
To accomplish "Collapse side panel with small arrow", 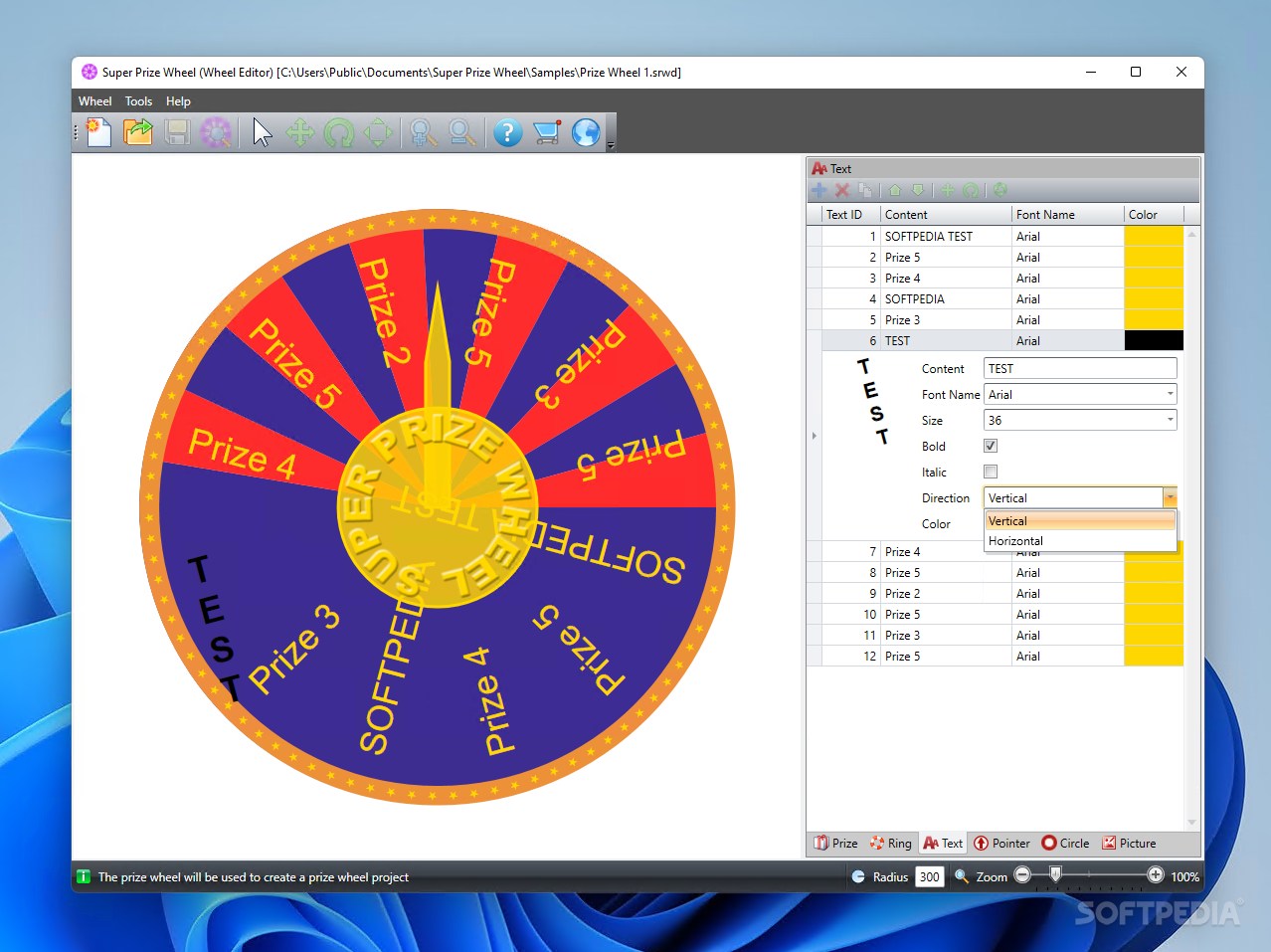I will coord(815,436).
